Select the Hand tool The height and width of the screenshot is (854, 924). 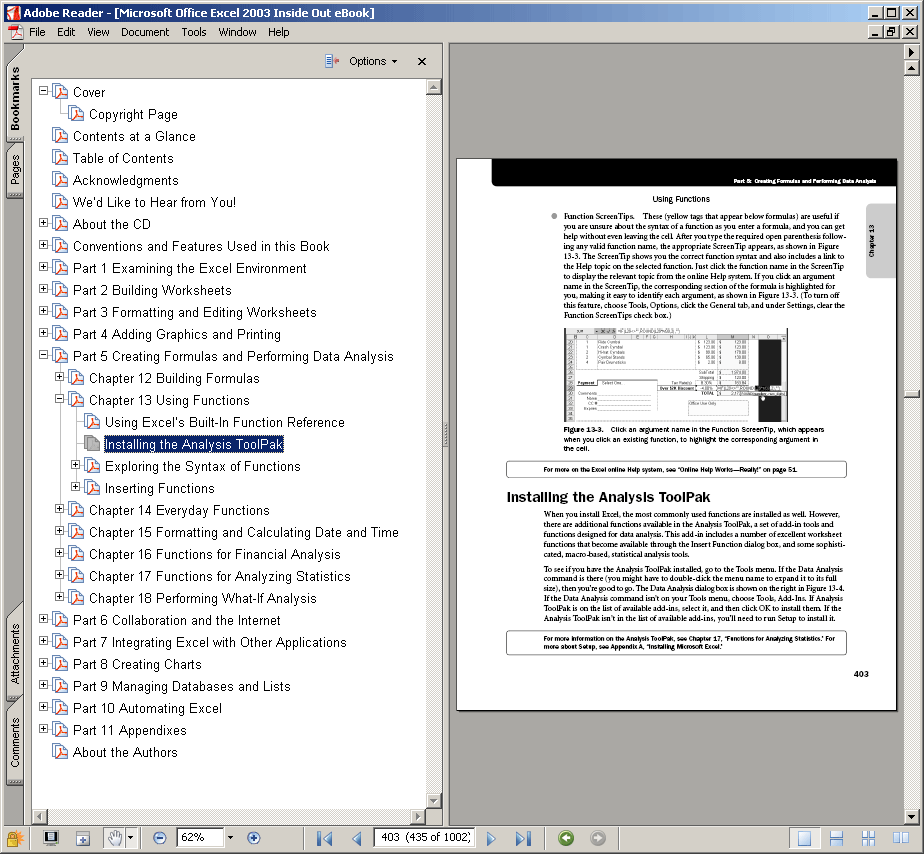(114, 837)
